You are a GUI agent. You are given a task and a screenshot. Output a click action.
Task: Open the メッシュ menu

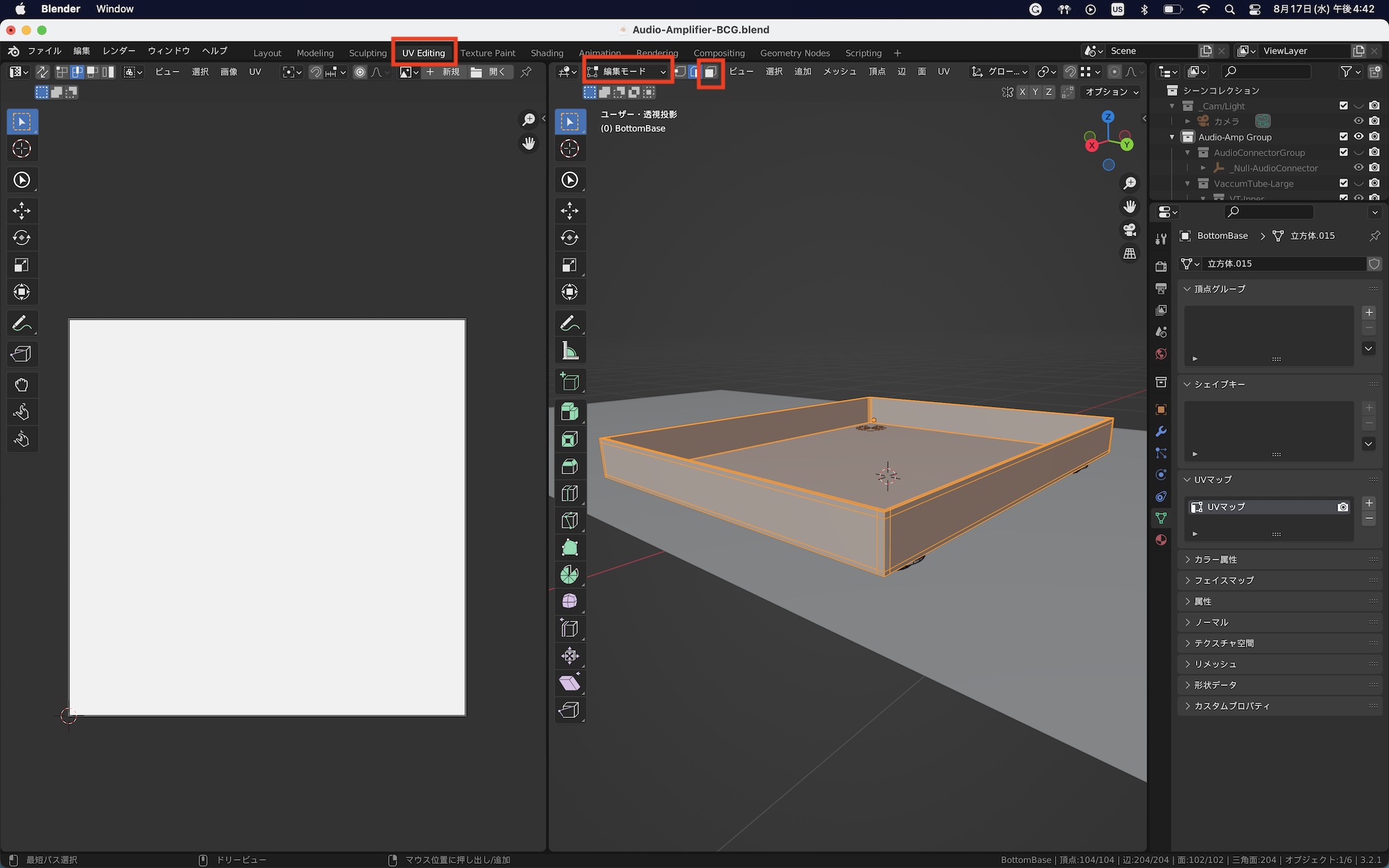click(839, 72)
